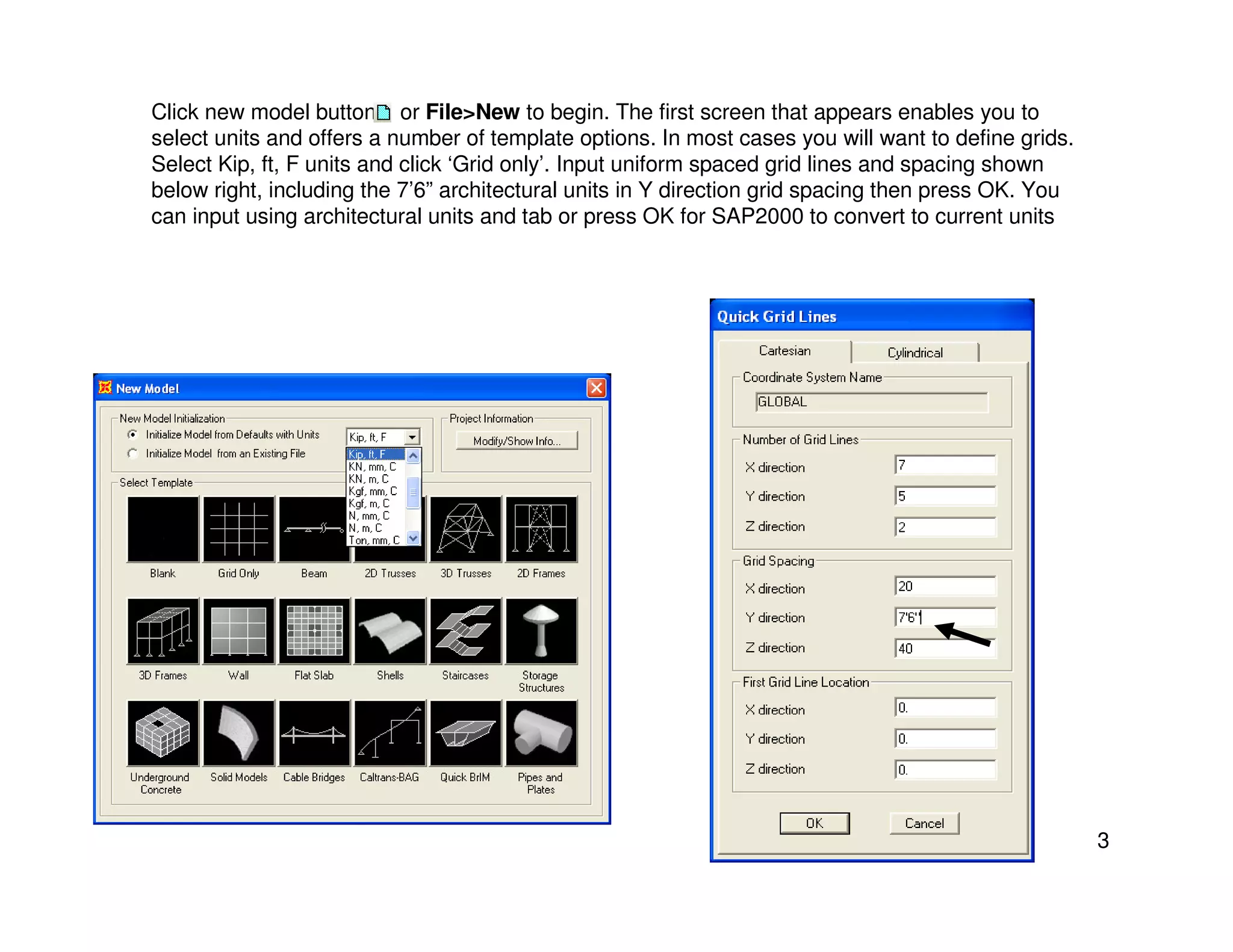Screen dimensions: 1233x952
Task: Choose KN, m, C in units list
Action: 369,479
